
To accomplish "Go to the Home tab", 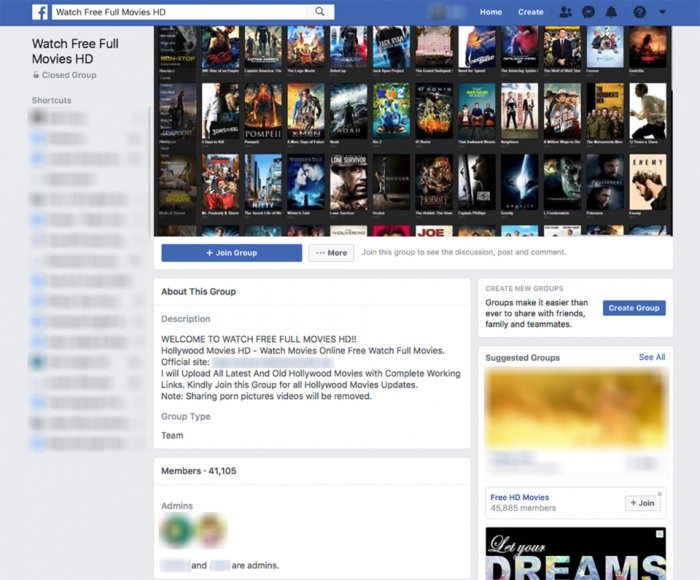I will click(491, 12).
